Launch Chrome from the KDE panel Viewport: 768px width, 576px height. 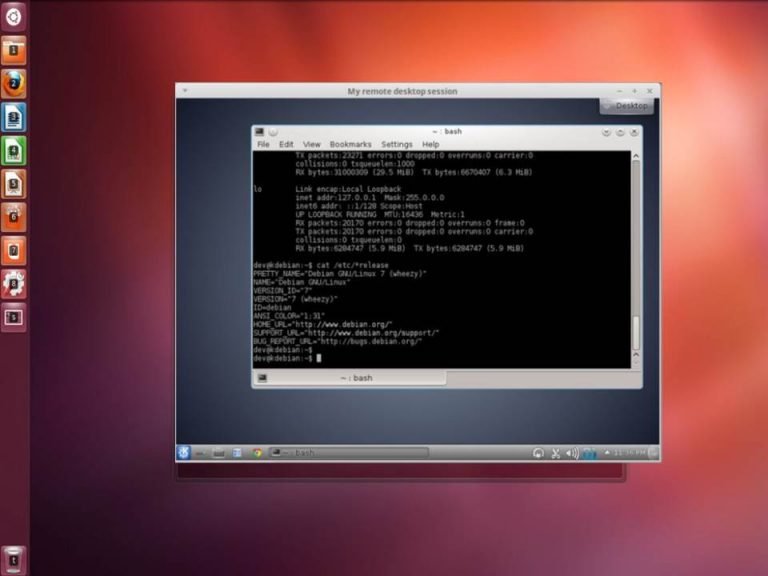pyautogui.click(x=257, y=453)
